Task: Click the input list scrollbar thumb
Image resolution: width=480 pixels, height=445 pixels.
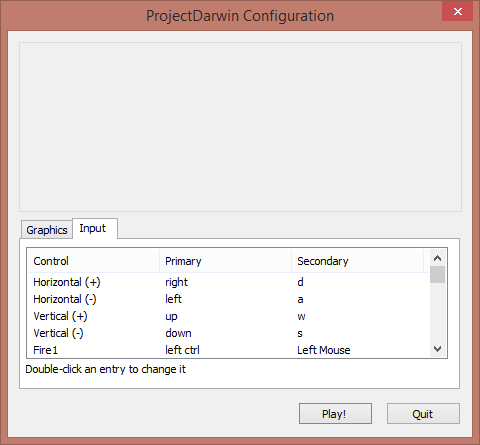Action: pyautogui.click(x=437, y=274)
